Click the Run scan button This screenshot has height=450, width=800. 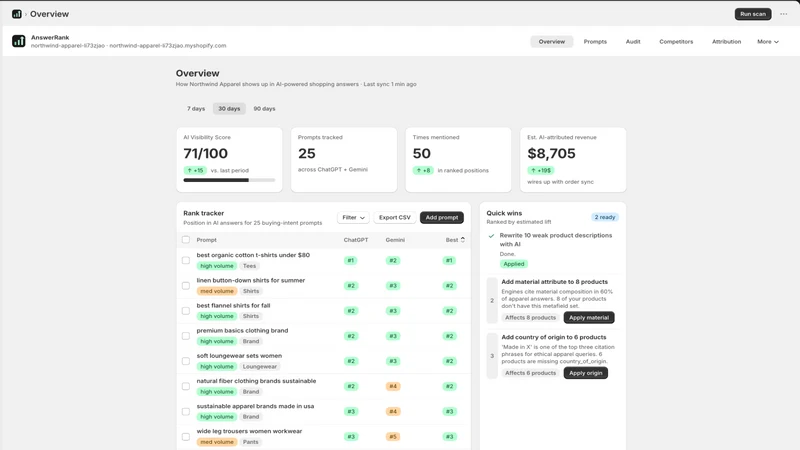click(753, 14)
